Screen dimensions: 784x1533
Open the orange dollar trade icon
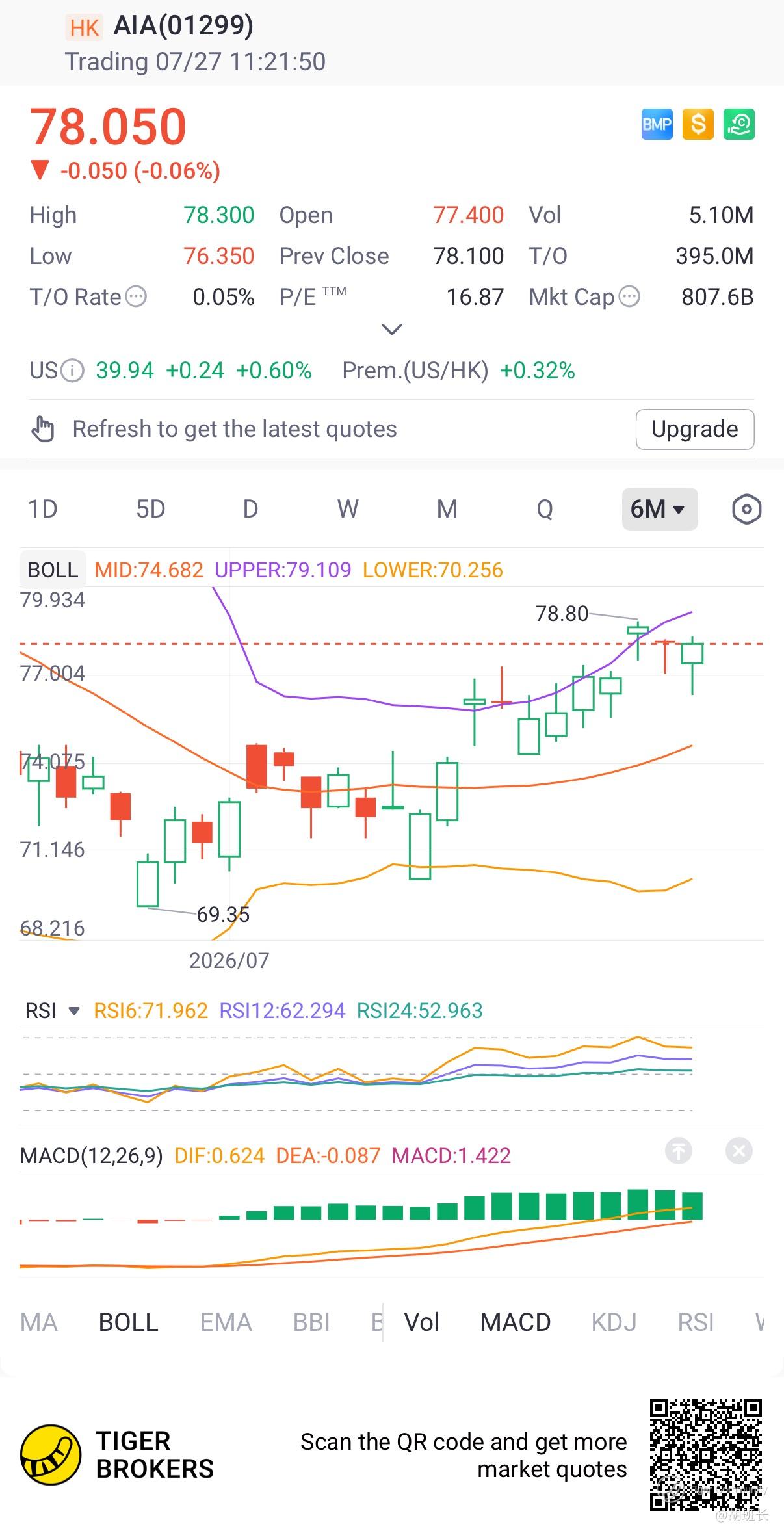point(698,124)
